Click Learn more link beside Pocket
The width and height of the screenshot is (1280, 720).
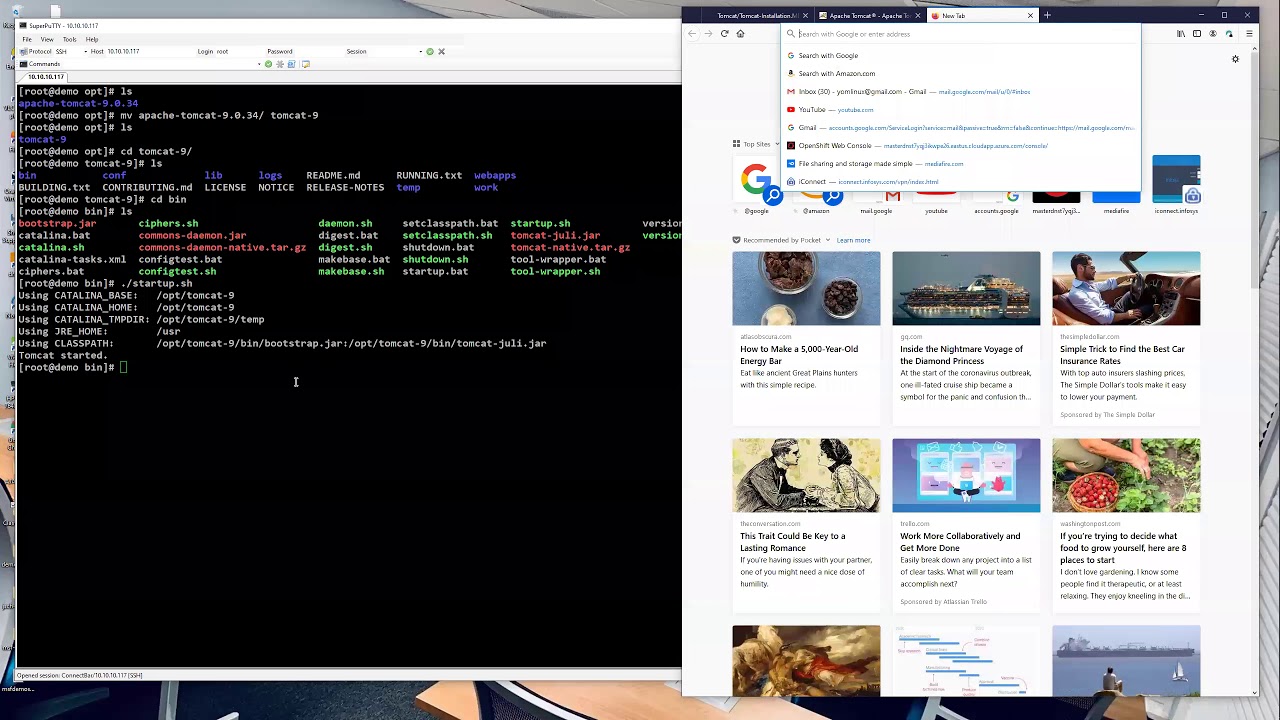click(853, 240)
